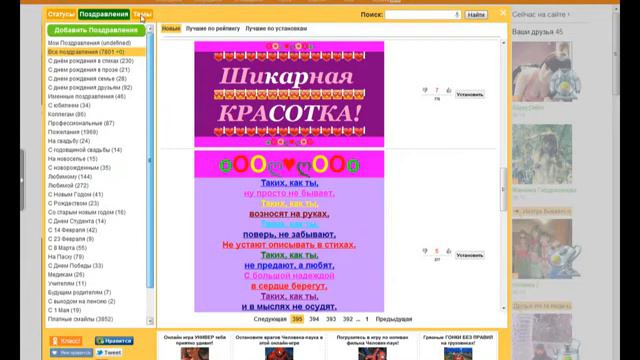
Task: Click the green-blue Нравится like button
Action: click(x=114, y=340)
